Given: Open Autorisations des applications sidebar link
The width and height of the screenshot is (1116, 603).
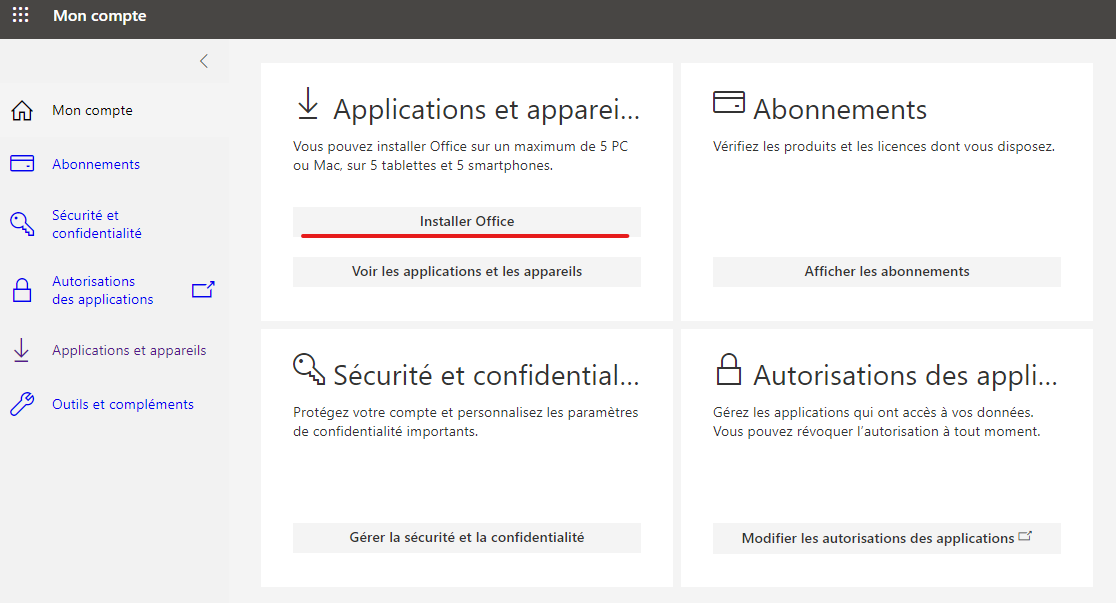Looking at the screenshot, I should click(x=102, y=290).
